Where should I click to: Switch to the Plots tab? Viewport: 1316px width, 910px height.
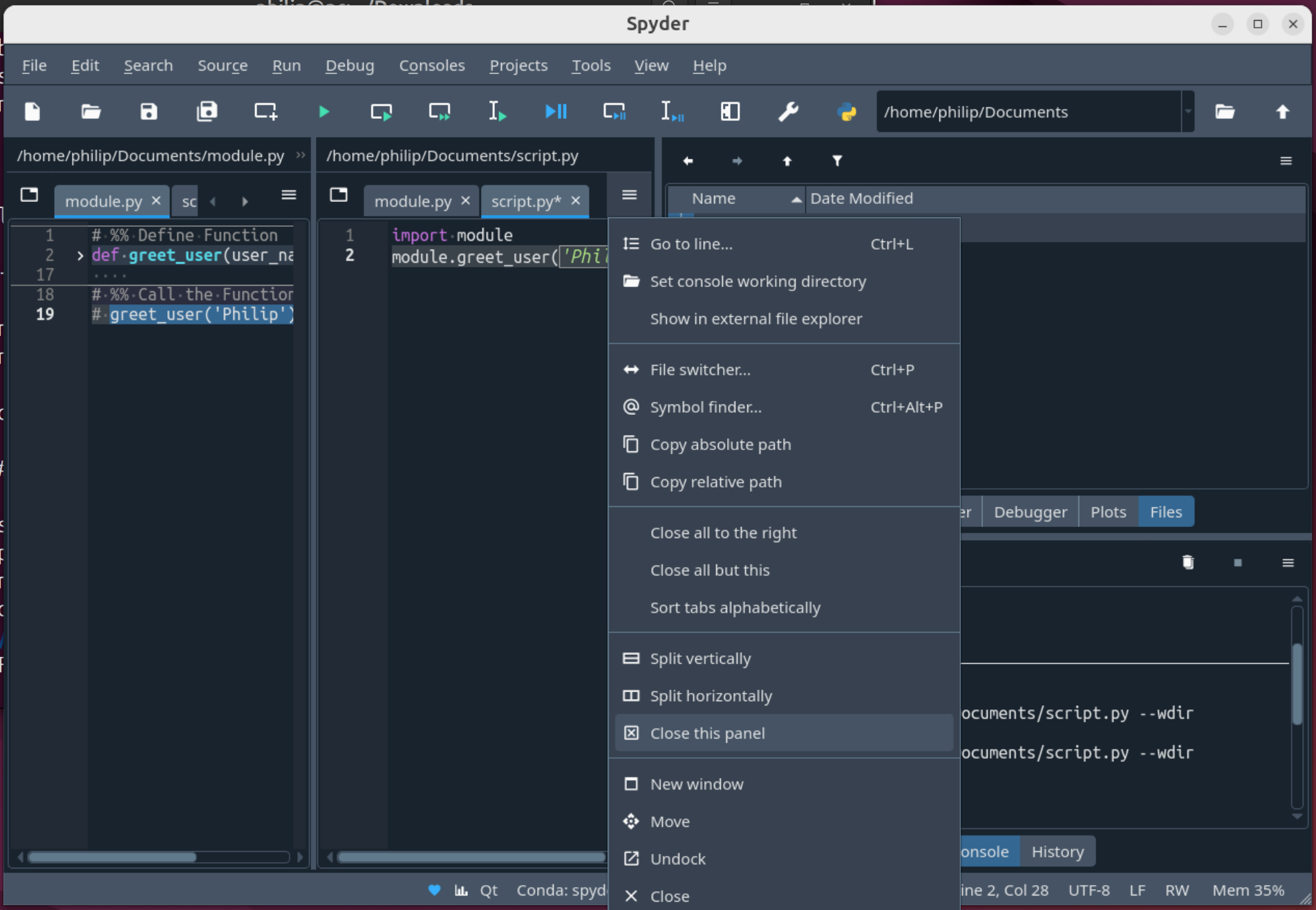(x=1108, y=512)
